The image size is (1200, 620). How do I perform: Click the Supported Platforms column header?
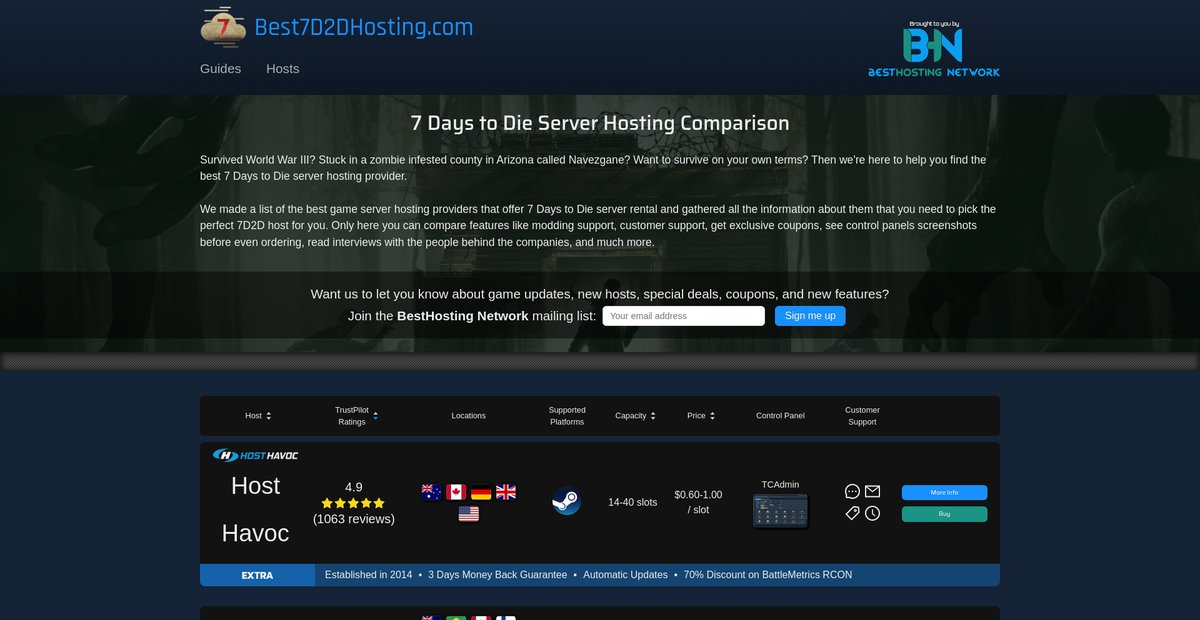coord(567,416)
